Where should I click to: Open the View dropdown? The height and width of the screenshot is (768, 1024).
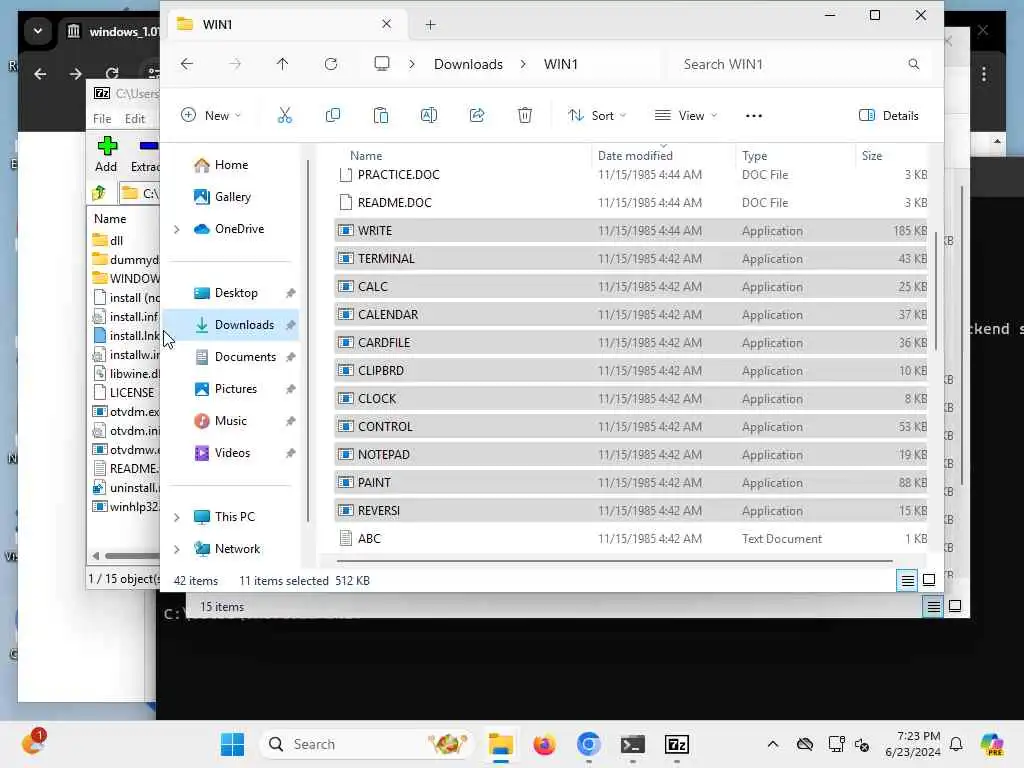click(x=686, y=116)
